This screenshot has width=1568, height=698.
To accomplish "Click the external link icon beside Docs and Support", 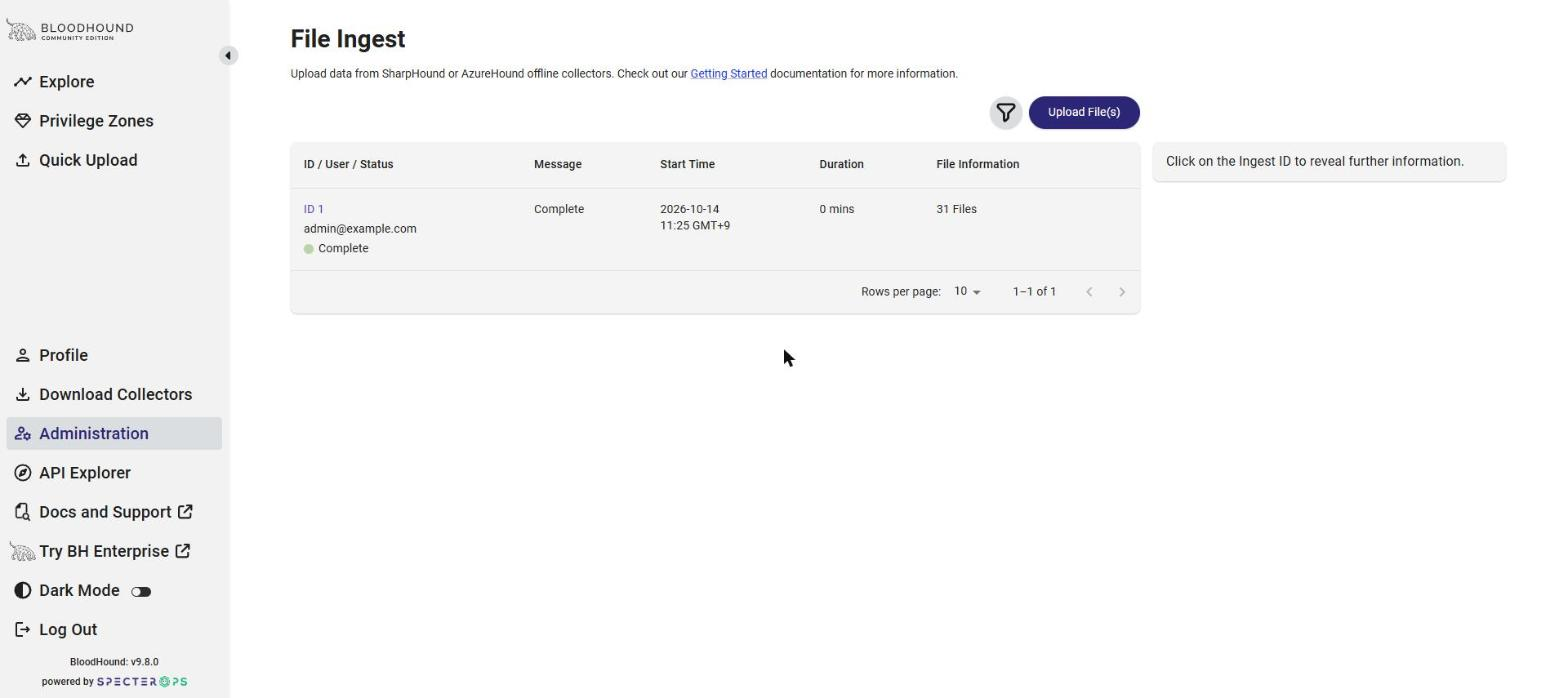I will (185, 512).
